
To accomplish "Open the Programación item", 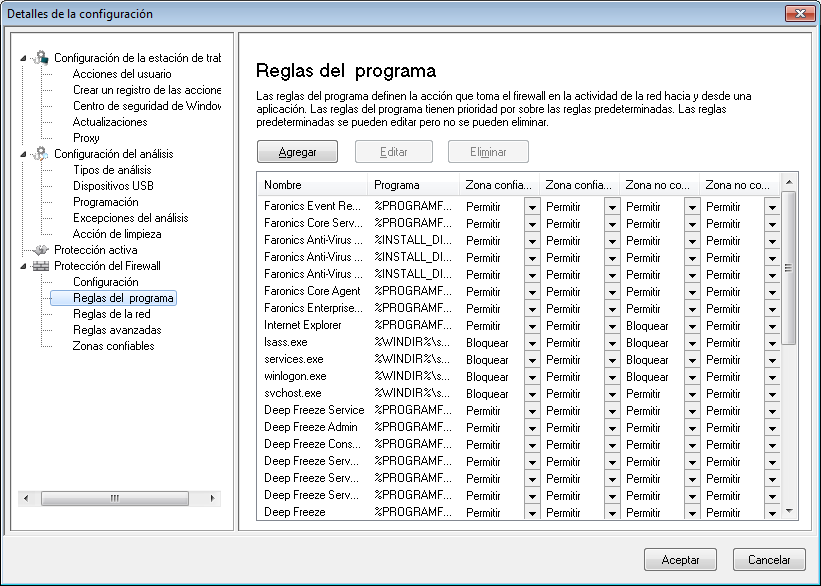I will pos(106,202).
